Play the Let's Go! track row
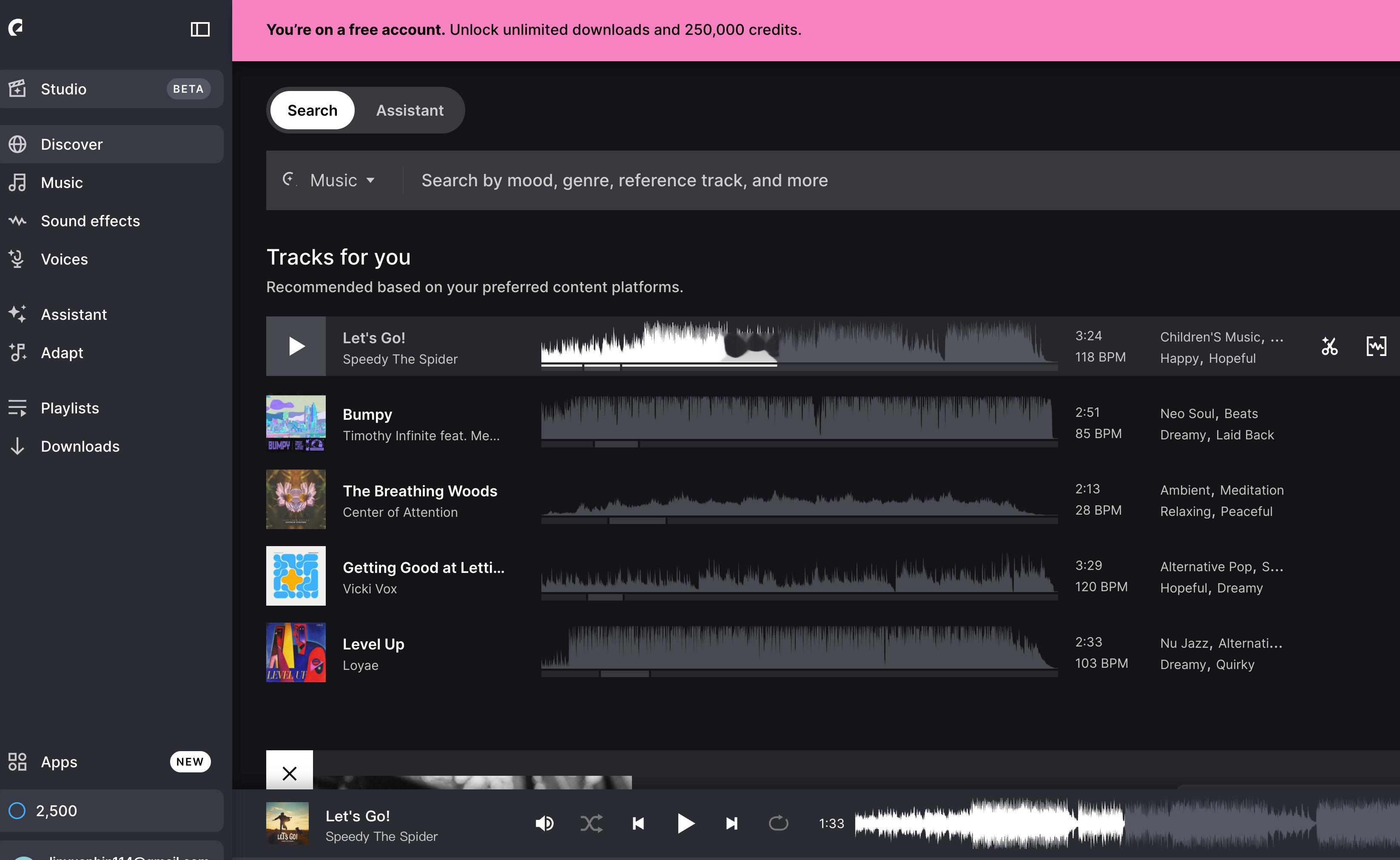This screenshot has width=1400, height=860. [296, 346]
